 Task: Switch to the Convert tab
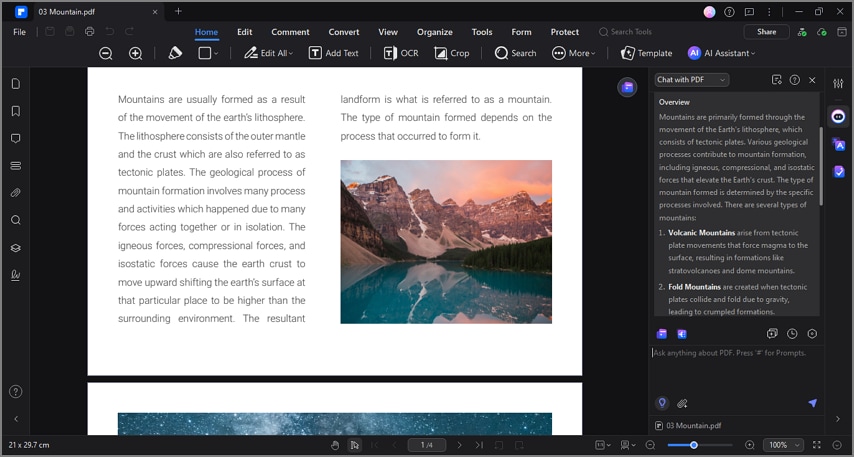tap(344, 32)
